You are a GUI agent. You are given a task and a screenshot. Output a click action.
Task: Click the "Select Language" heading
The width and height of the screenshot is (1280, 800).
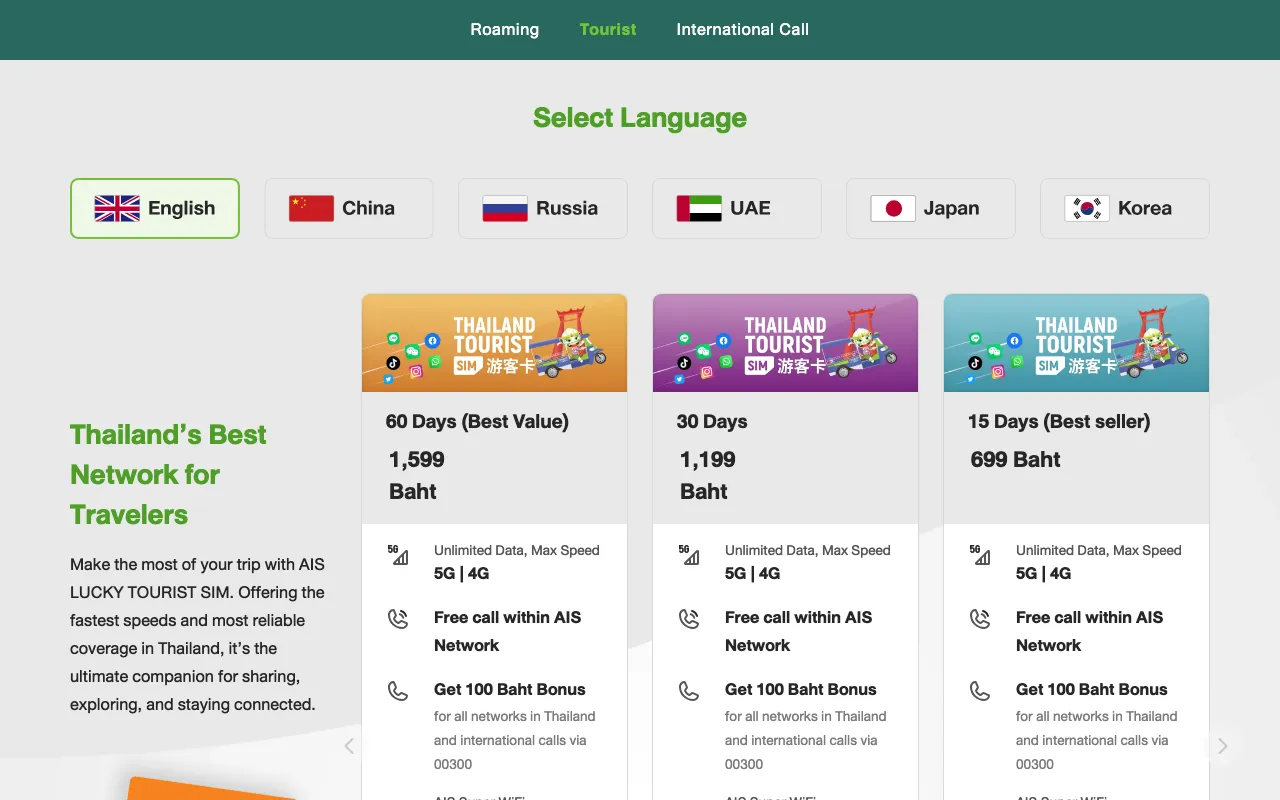click(640, 118)
